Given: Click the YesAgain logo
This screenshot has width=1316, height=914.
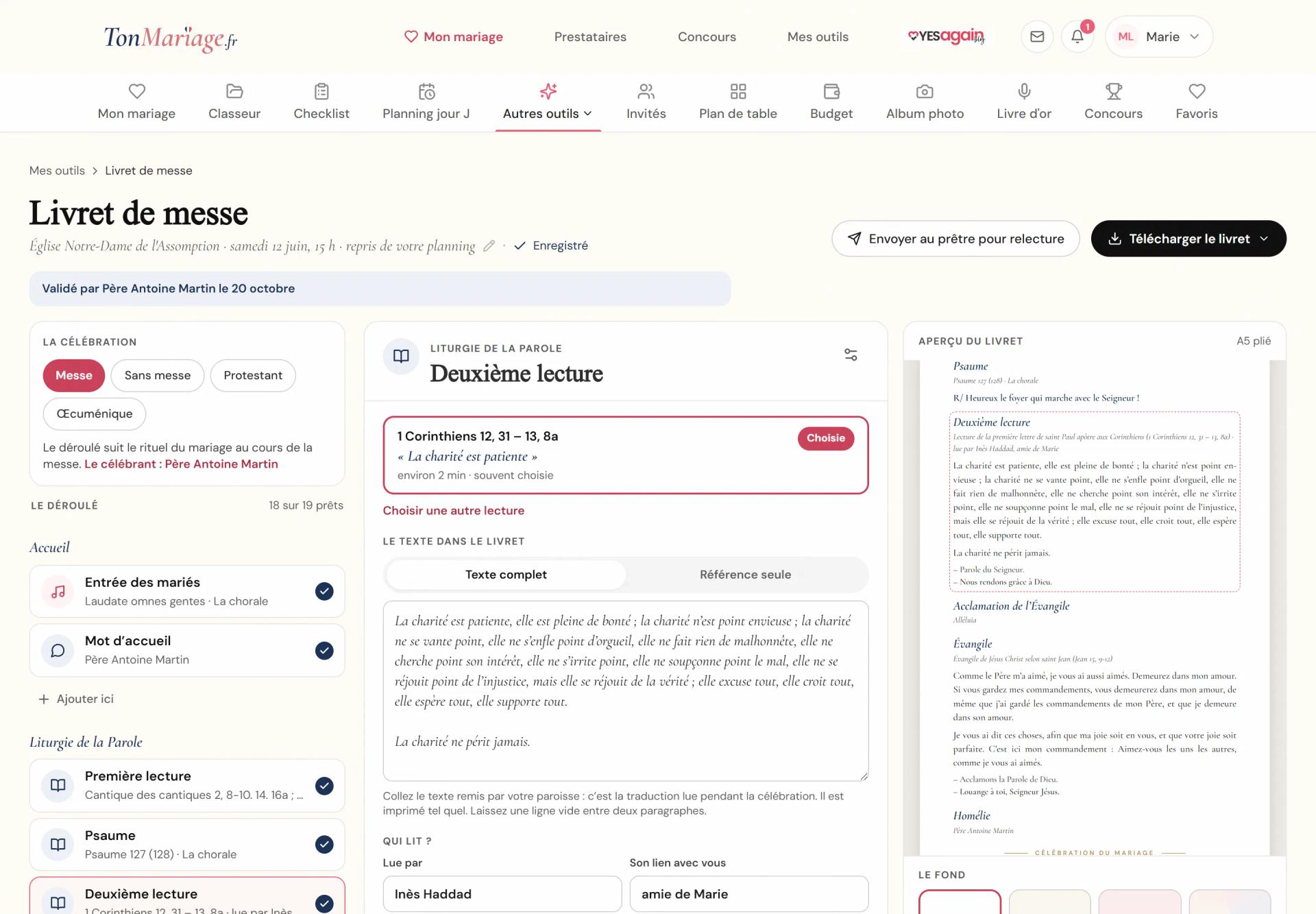Looking at the screenshot, I should point(947,36).
